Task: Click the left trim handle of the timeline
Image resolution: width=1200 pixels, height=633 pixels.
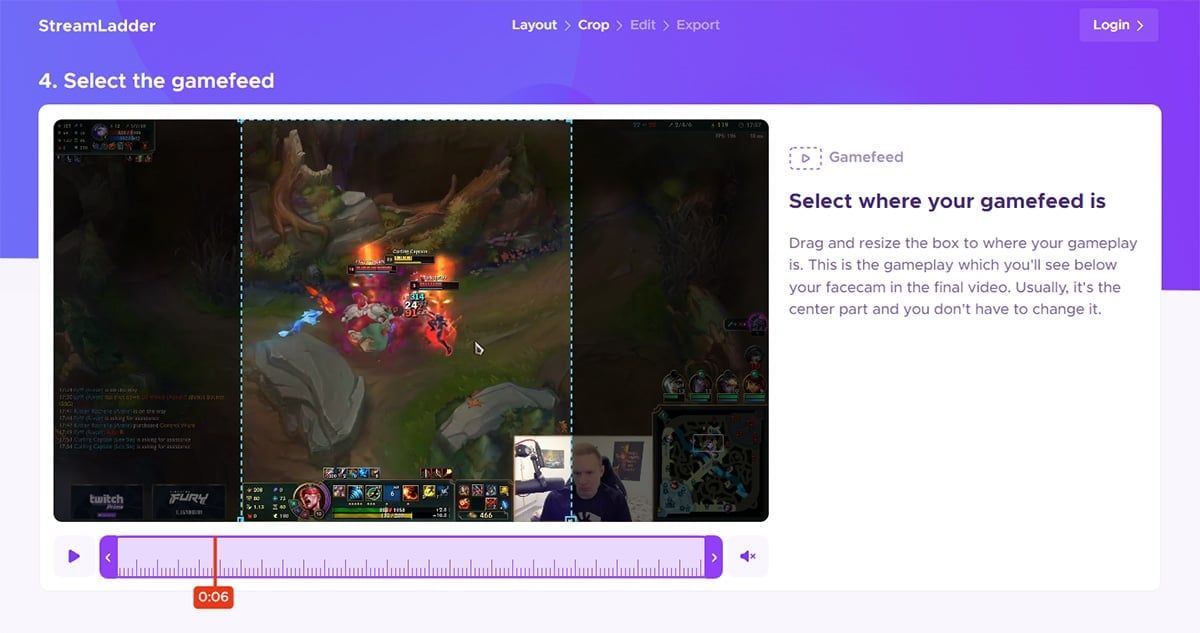Action: [x=108, y=557]
